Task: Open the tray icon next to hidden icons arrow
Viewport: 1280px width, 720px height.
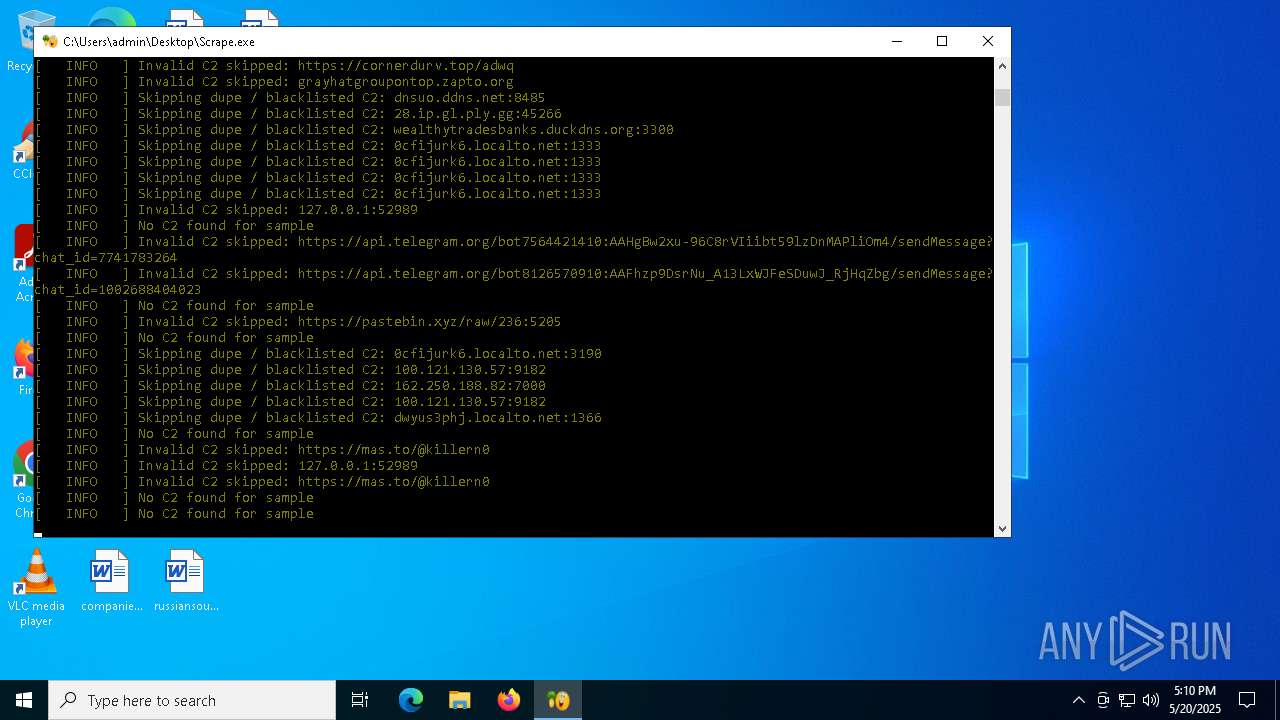Action: pos(1103,700)
